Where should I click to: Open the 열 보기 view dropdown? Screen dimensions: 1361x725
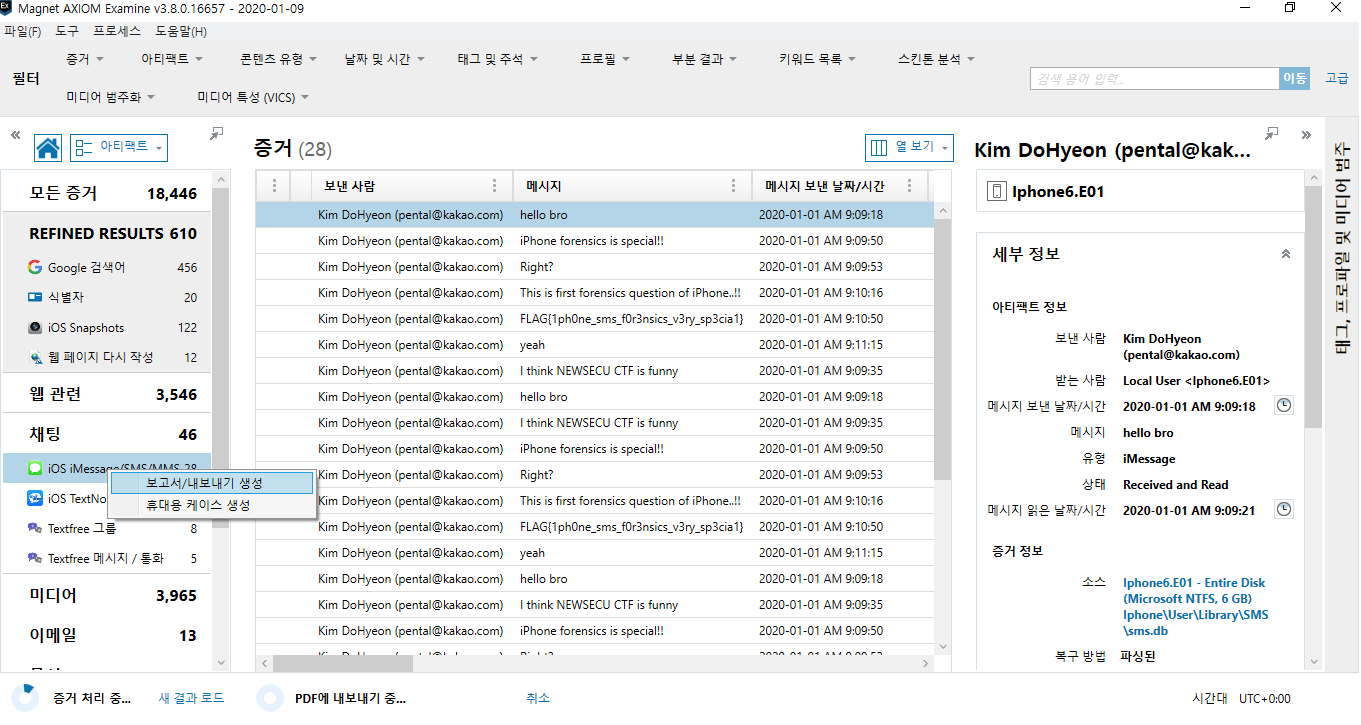pos(909,147)
